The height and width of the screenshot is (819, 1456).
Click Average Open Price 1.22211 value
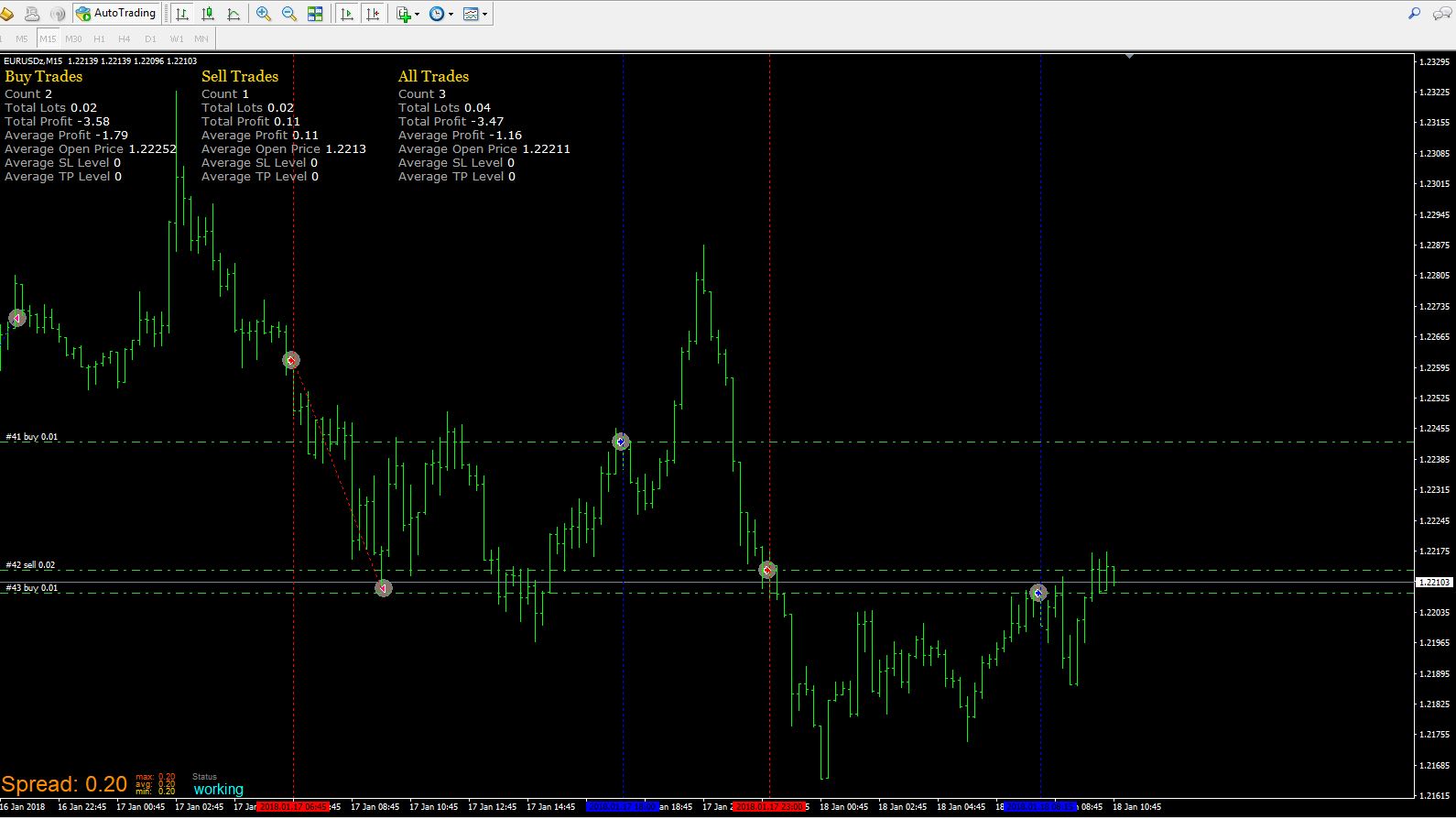pyautogui.click(x=546, y=148)
